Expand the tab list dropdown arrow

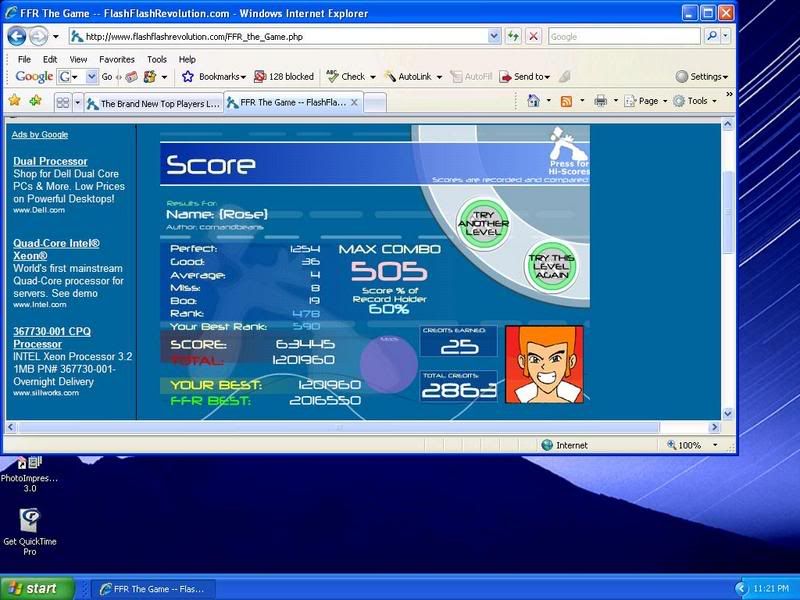pos(78,103)
